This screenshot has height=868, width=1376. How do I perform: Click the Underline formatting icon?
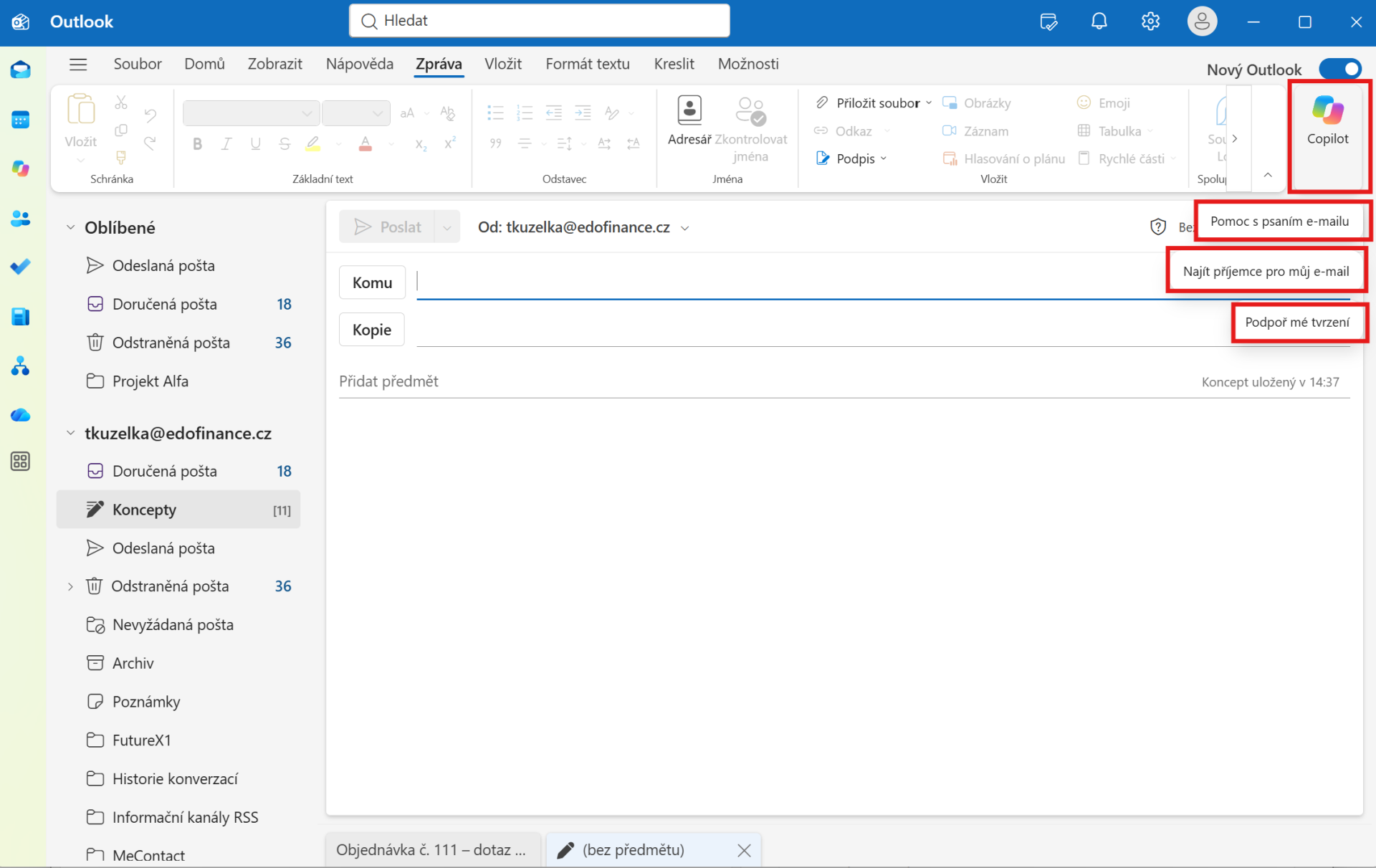tap(255, 144)
